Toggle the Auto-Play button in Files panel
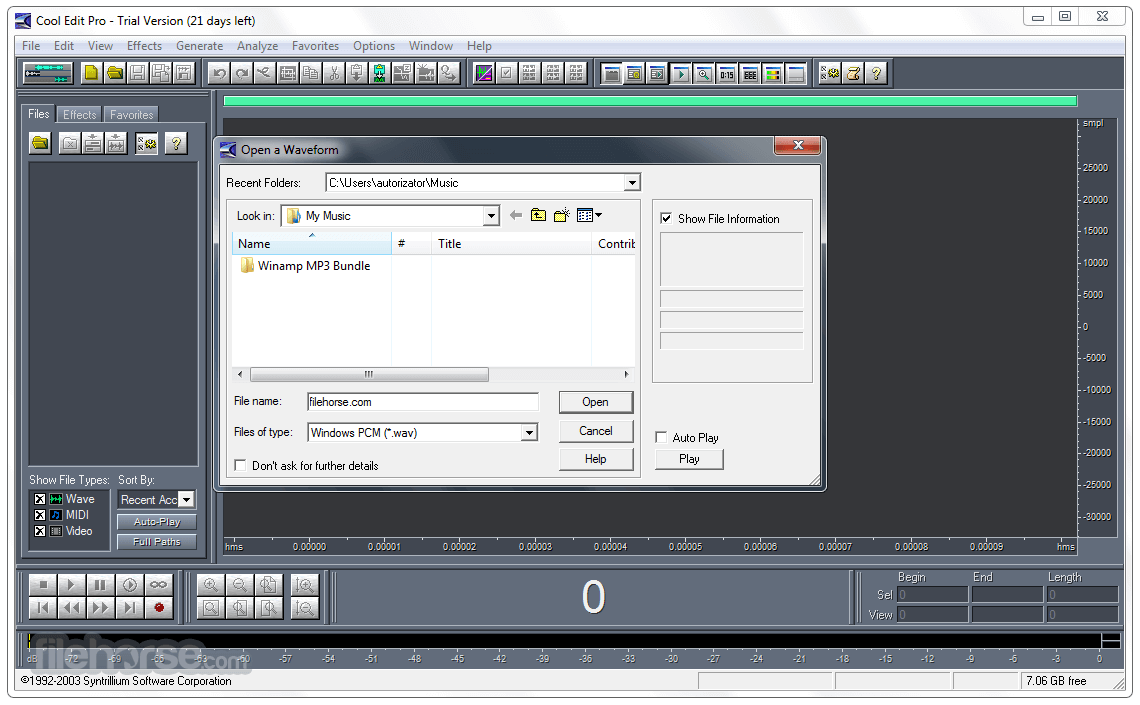The height and width of the screenshot is (705, 1140). (156, 522)
